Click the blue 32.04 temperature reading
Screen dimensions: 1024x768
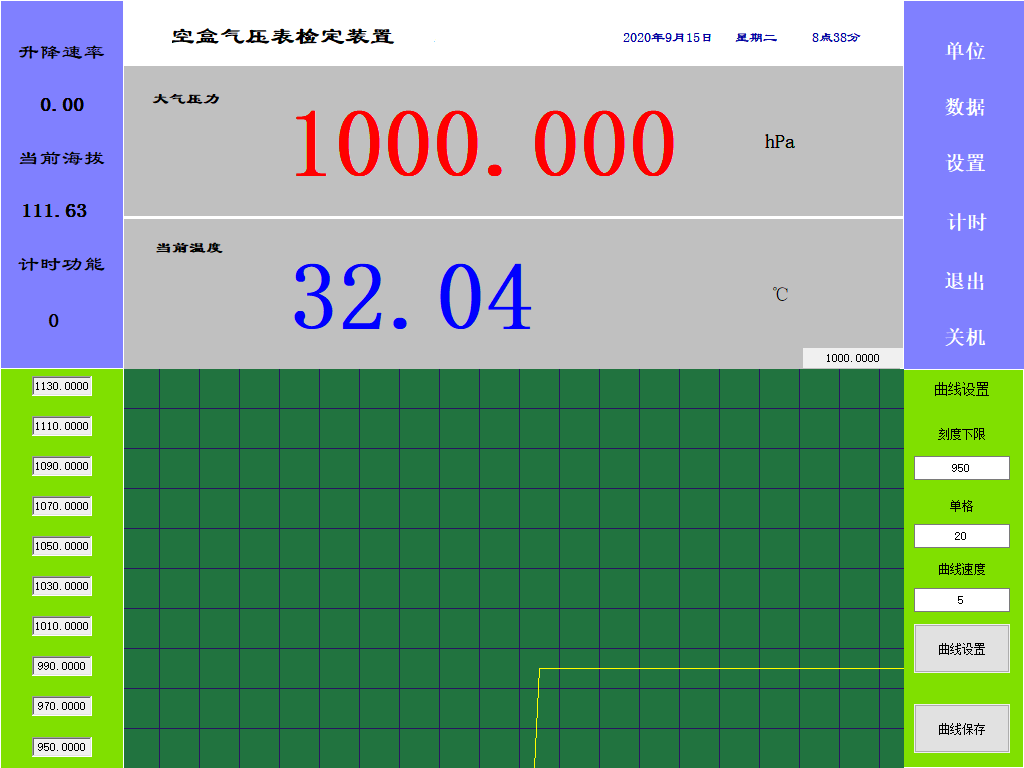click(412, 298)
